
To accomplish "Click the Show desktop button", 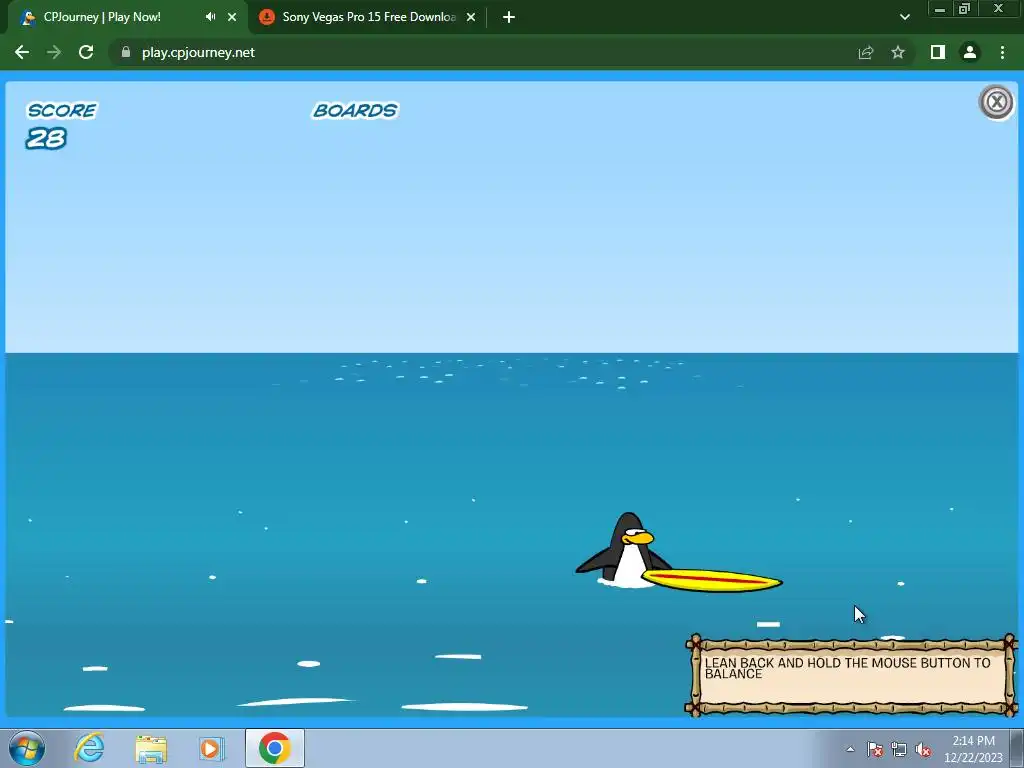I will coord(1017,749).
